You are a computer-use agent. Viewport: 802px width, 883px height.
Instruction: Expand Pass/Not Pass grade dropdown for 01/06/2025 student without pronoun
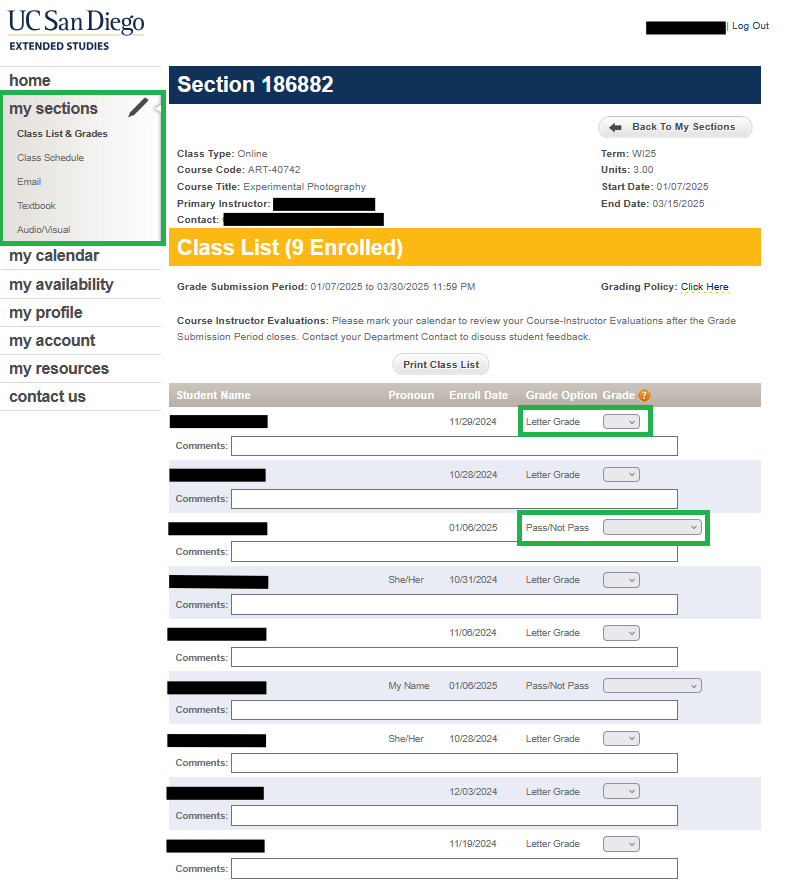coord(652,527)
